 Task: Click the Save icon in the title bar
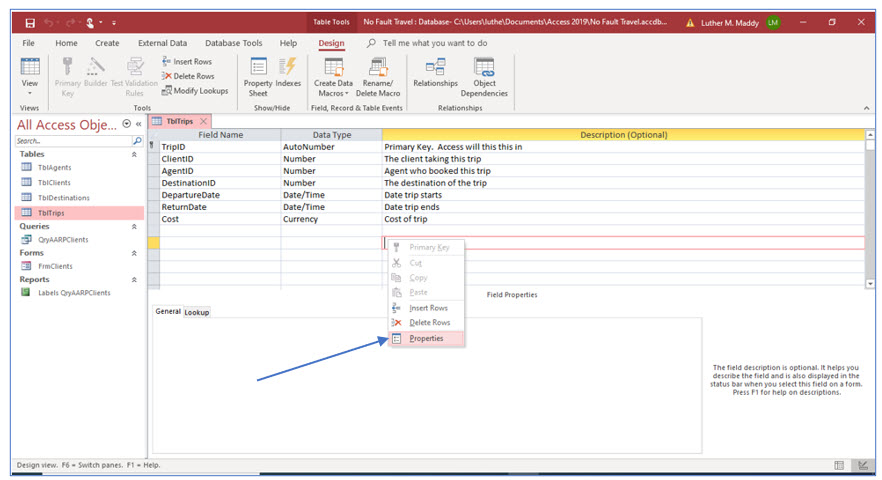[30, 23]
